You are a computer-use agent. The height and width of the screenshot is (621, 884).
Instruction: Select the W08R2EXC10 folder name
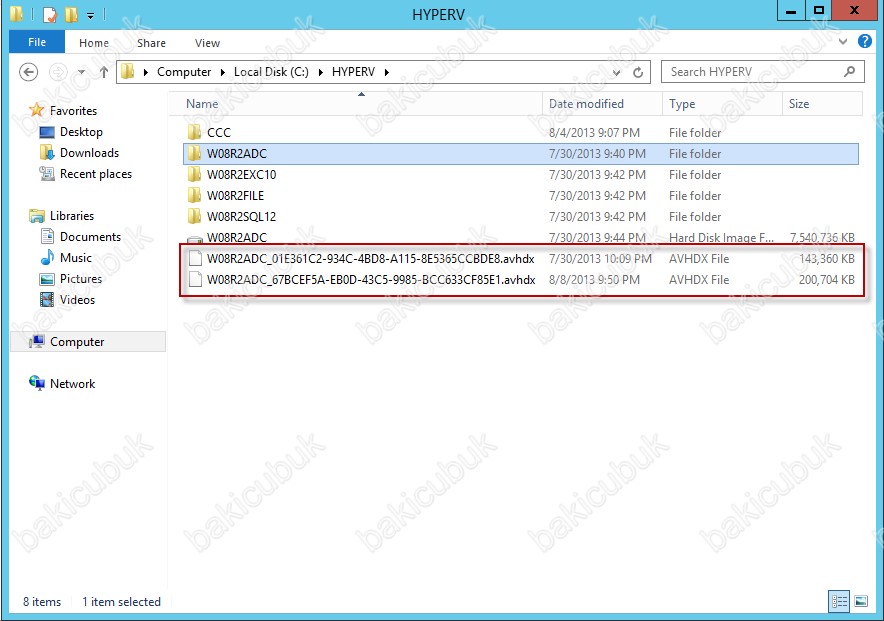[x=241, y=175]
